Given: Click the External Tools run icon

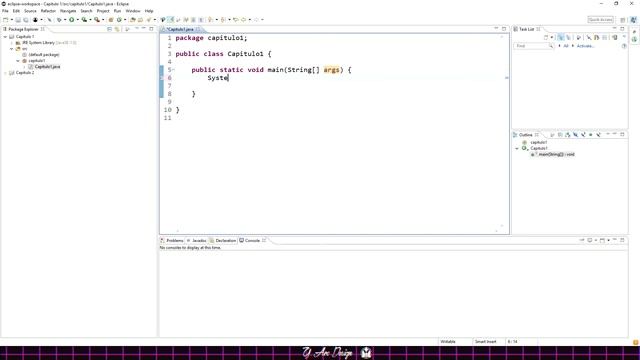Looking at the screenshot, I should [97, 20].
